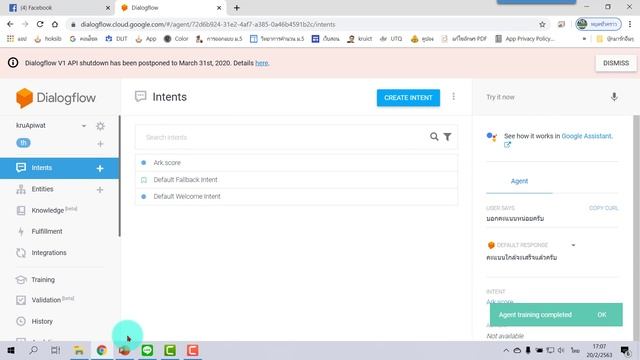This screenshot has width=640, height=360.
Task: Open the three-dot menu beside Create Intent
Action: [x=453, y=97]
